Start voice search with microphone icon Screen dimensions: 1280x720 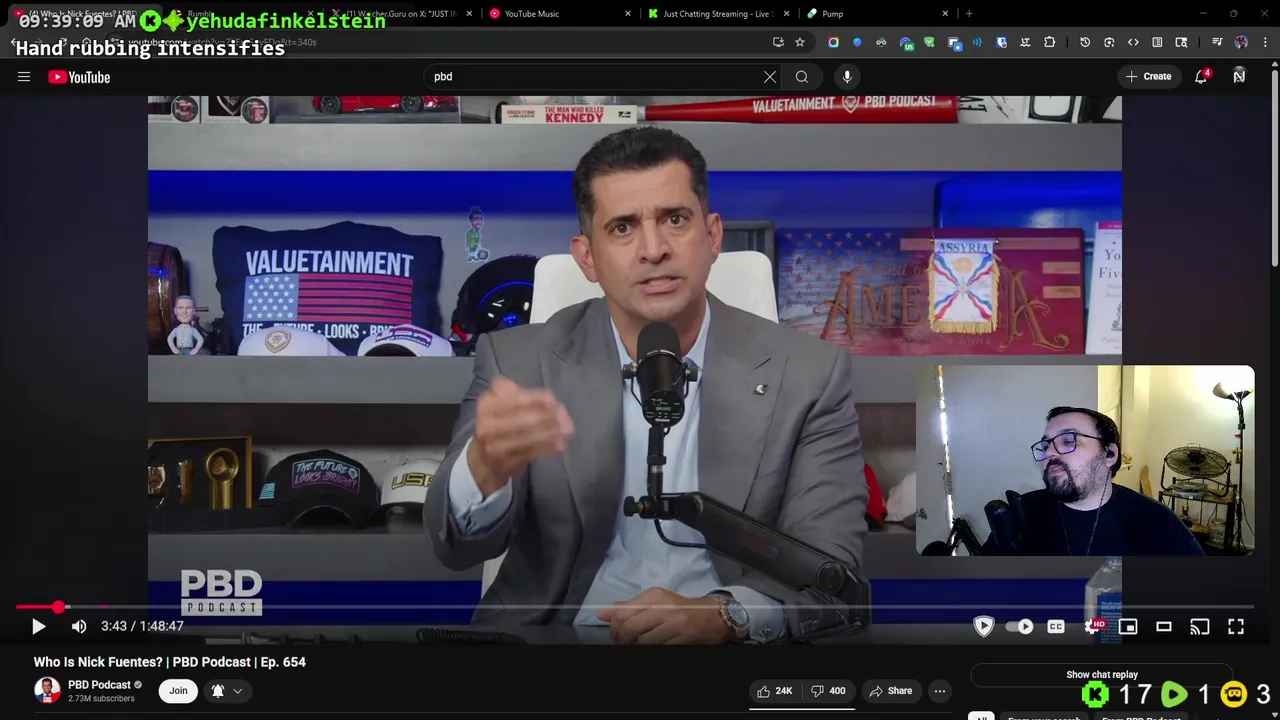click(847, 76)
